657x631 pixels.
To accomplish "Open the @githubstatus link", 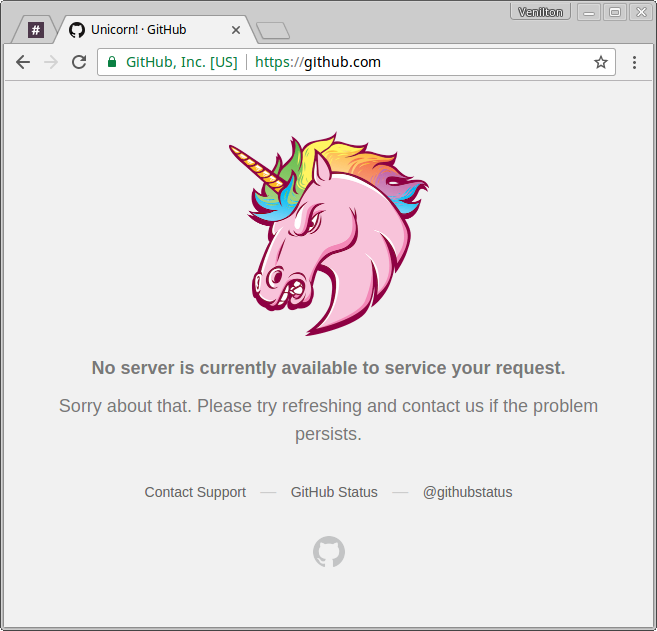I will pos(467,492).
